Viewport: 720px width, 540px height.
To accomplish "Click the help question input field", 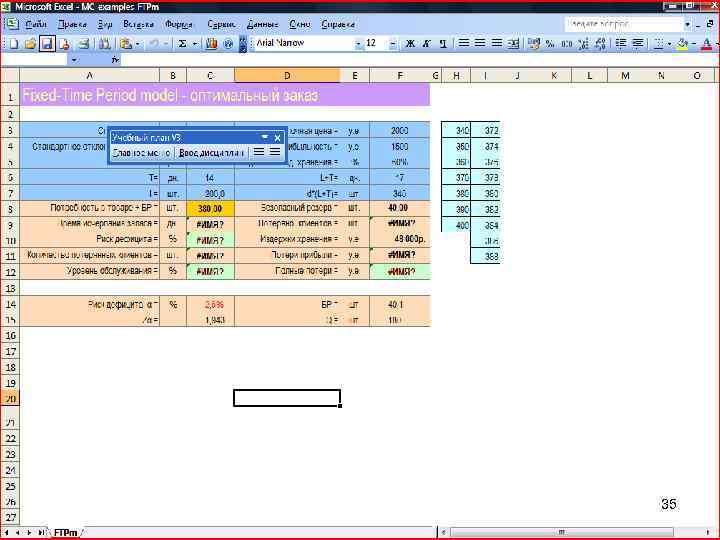I will point(624,24).
